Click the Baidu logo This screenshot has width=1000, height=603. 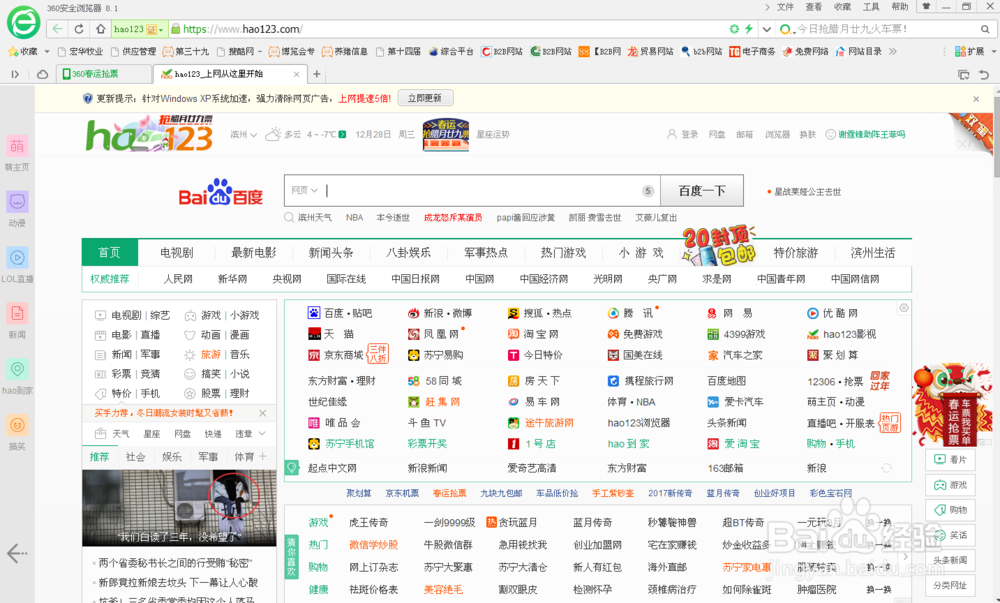point(220,191)
